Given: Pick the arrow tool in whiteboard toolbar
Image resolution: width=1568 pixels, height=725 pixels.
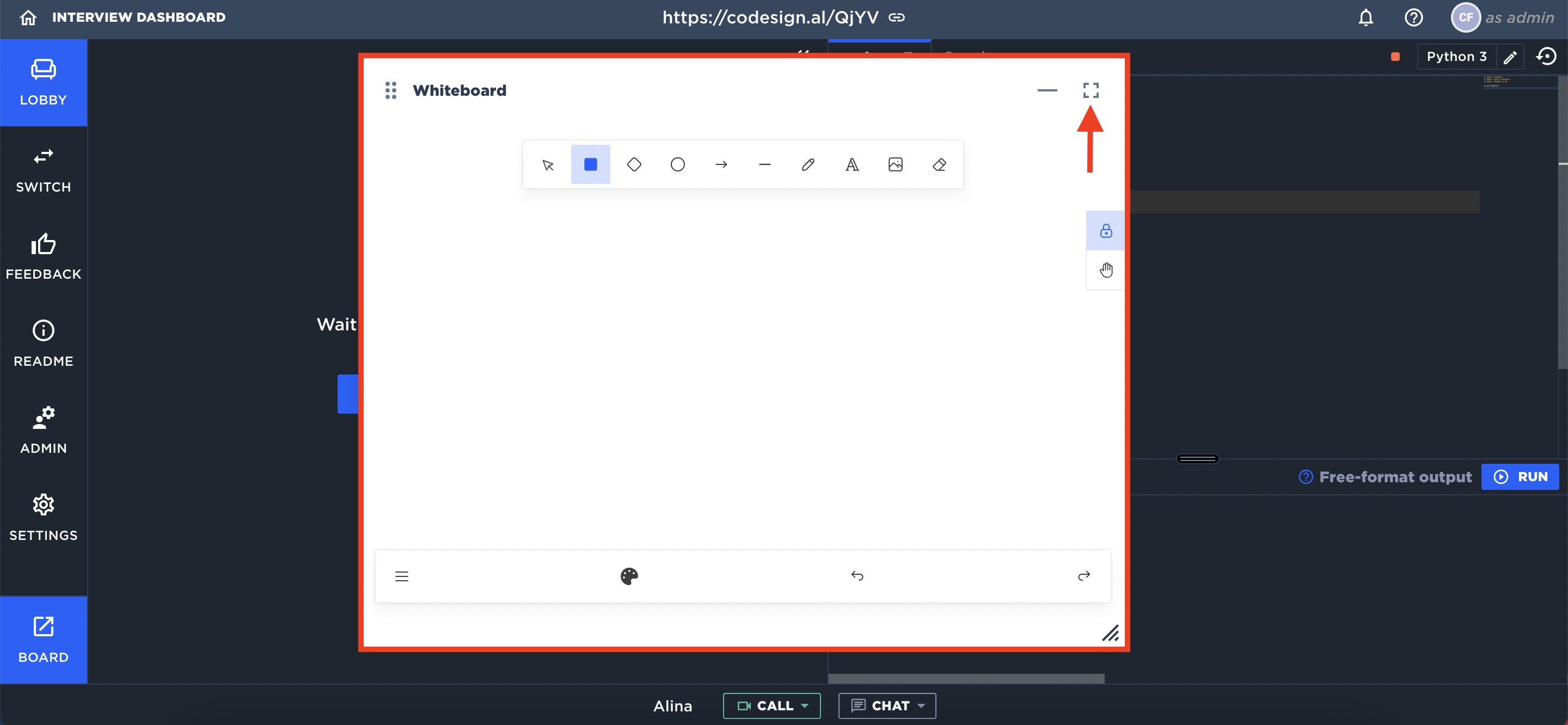Looking at the screenshot, I should pyautogui.click(x=721, y=164).
